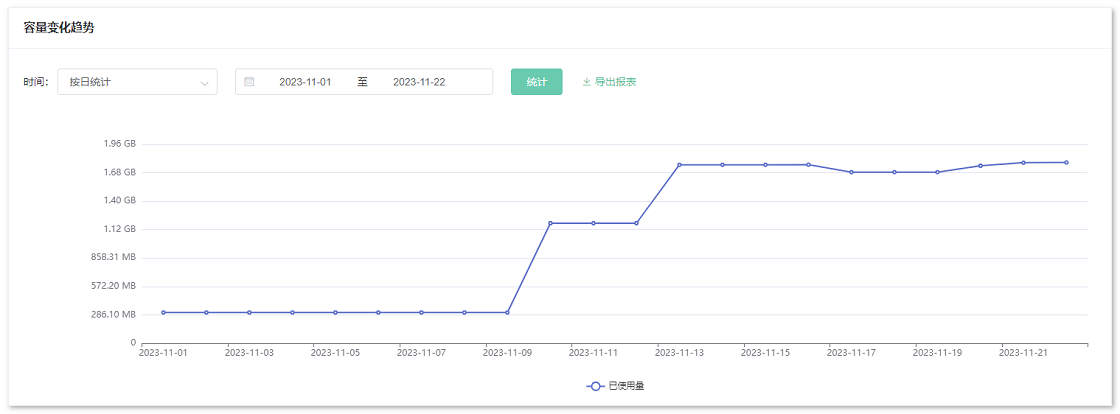The image size is (1120, 414).
Task: Click the dropdown chevron beside 按日统计
Action: pos(205,83)
